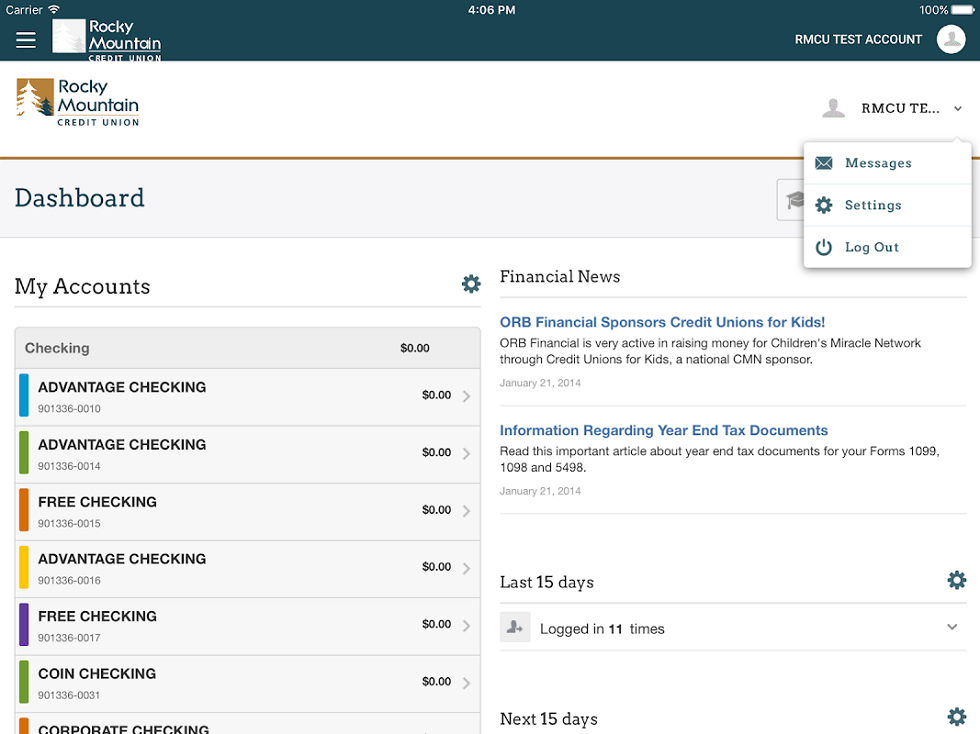This screenshot has width=980, height=734.
Task: Open the Last 15 days settings gear
Action: [x=956, y=580]
